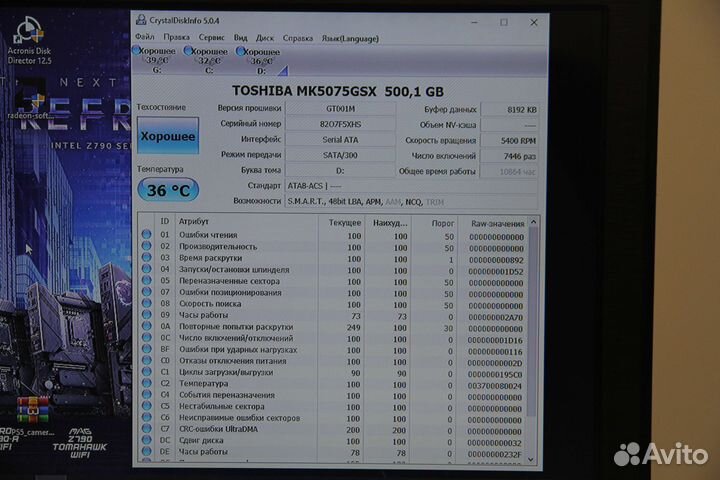Click status icon for DE Часы работы
This screenshot has height=480, width=720.
(146, 451)
